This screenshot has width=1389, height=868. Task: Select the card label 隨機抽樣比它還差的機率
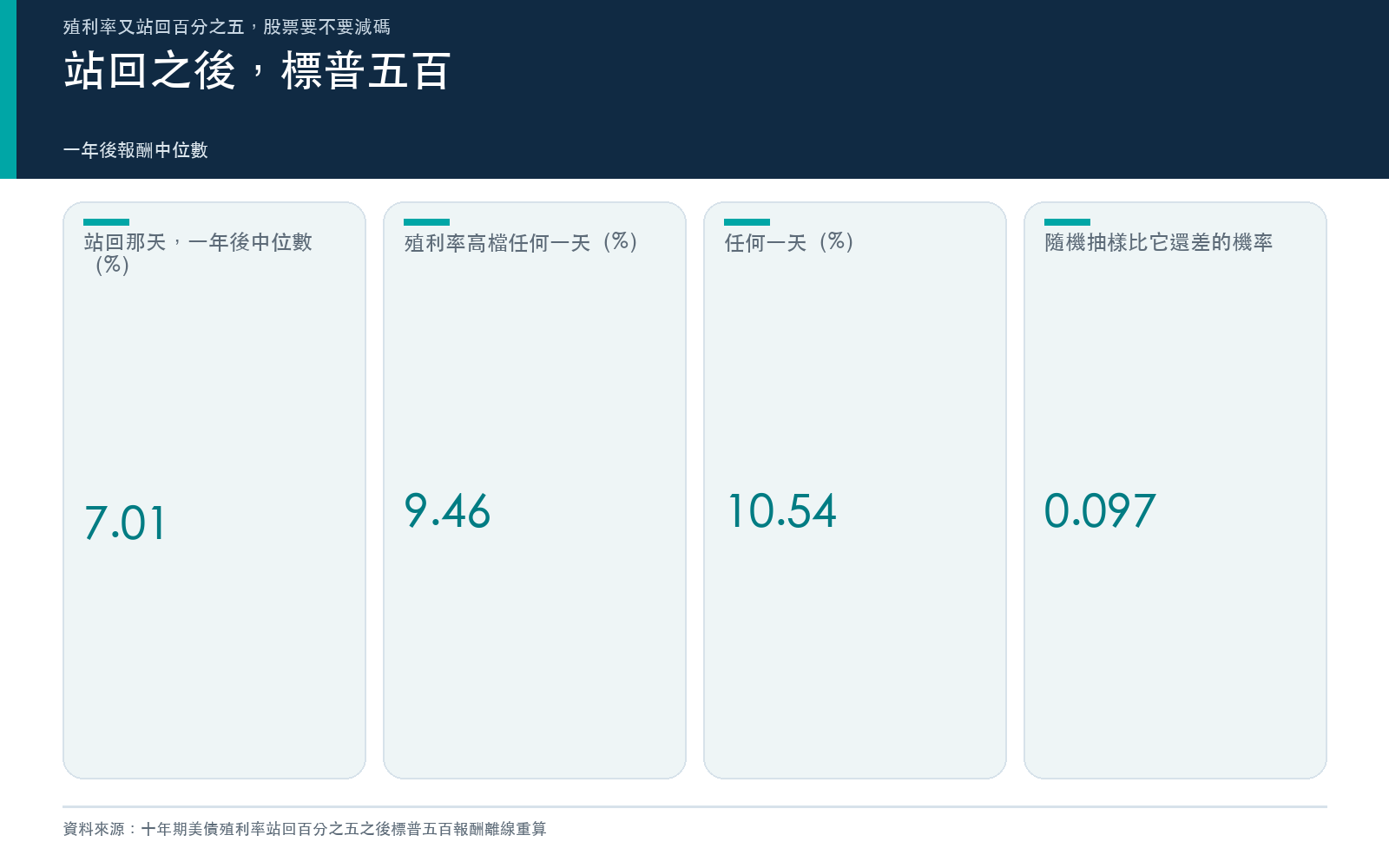[1159, 242]
